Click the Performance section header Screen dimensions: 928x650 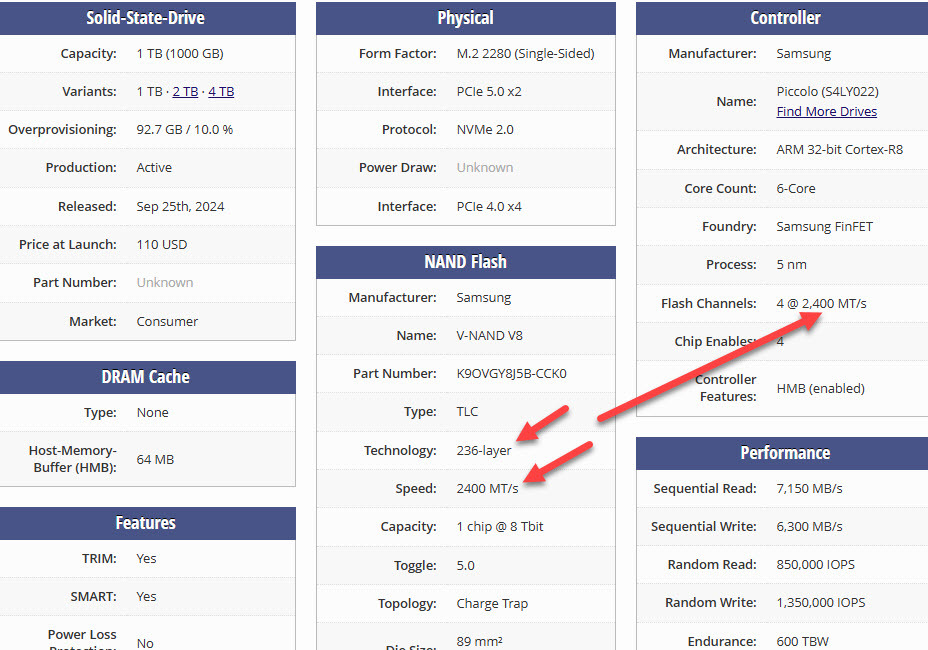pos(784,453)
